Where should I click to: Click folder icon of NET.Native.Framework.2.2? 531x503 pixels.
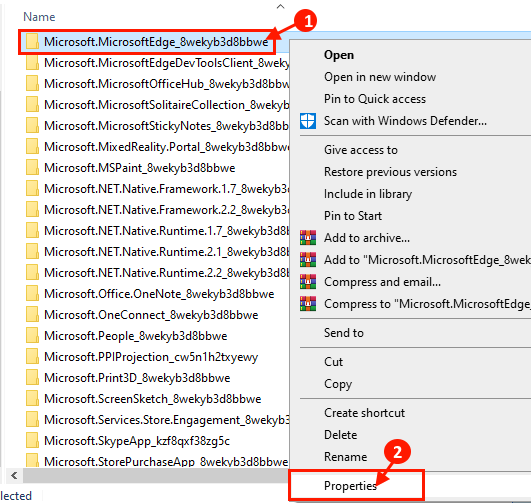pyautogui.click(x=33, y=210)
